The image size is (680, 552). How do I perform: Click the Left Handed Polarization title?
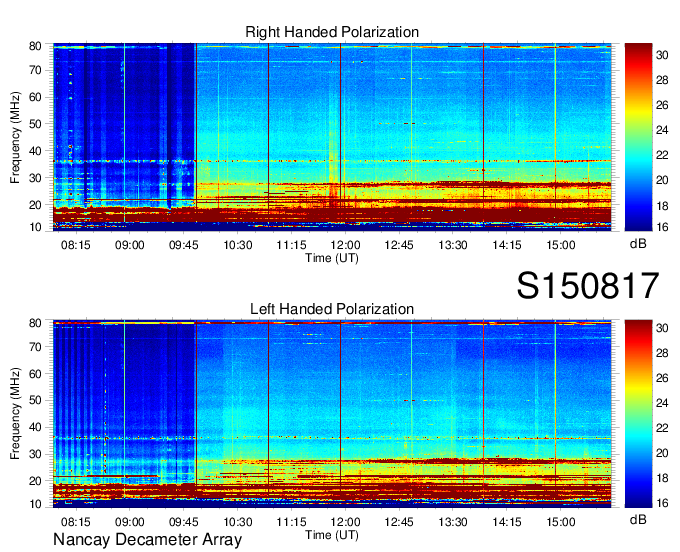point(332,309)
